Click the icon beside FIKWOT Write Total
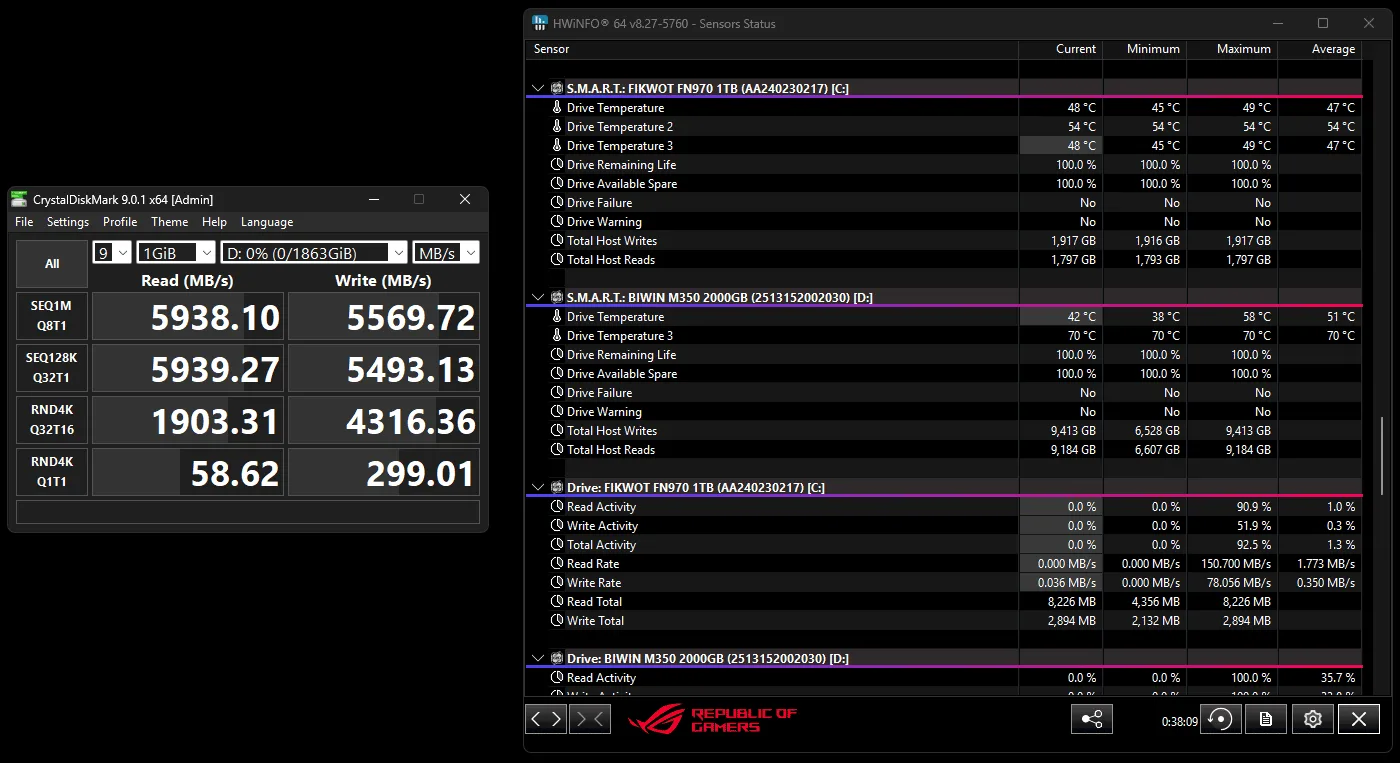 point(557,621)
